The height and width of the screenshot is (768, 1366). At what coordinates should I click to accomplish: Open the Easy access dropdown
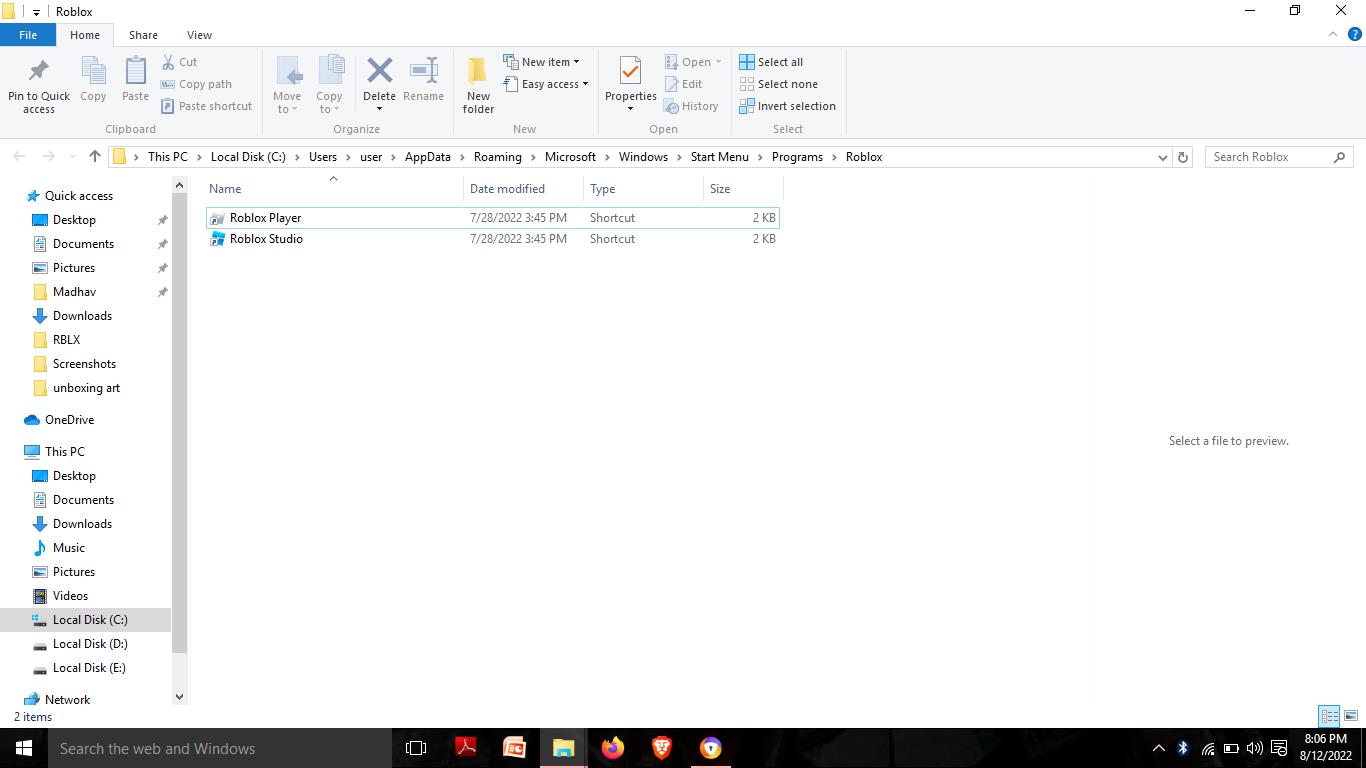point(546,84)
